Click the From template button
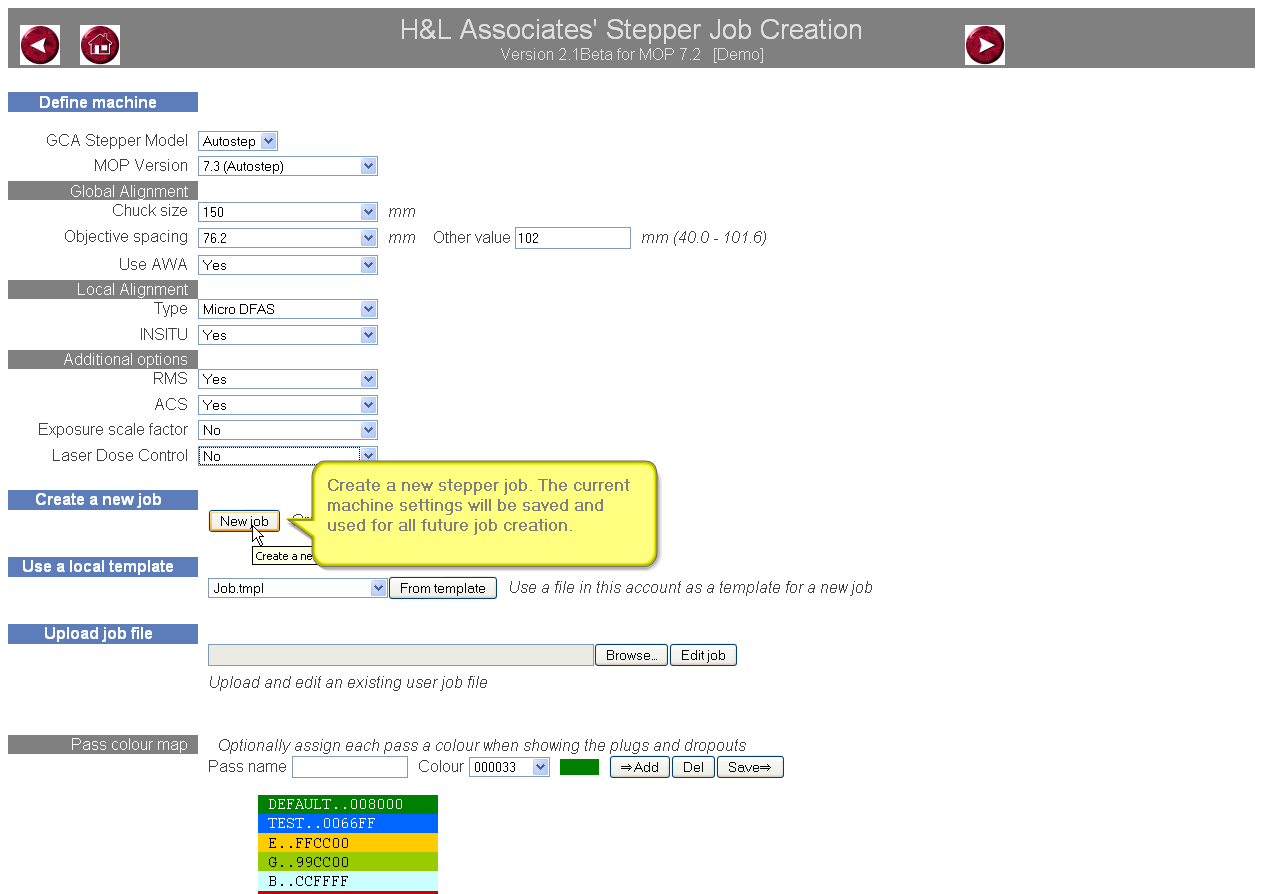The image size is (1263, 894). 443,588
